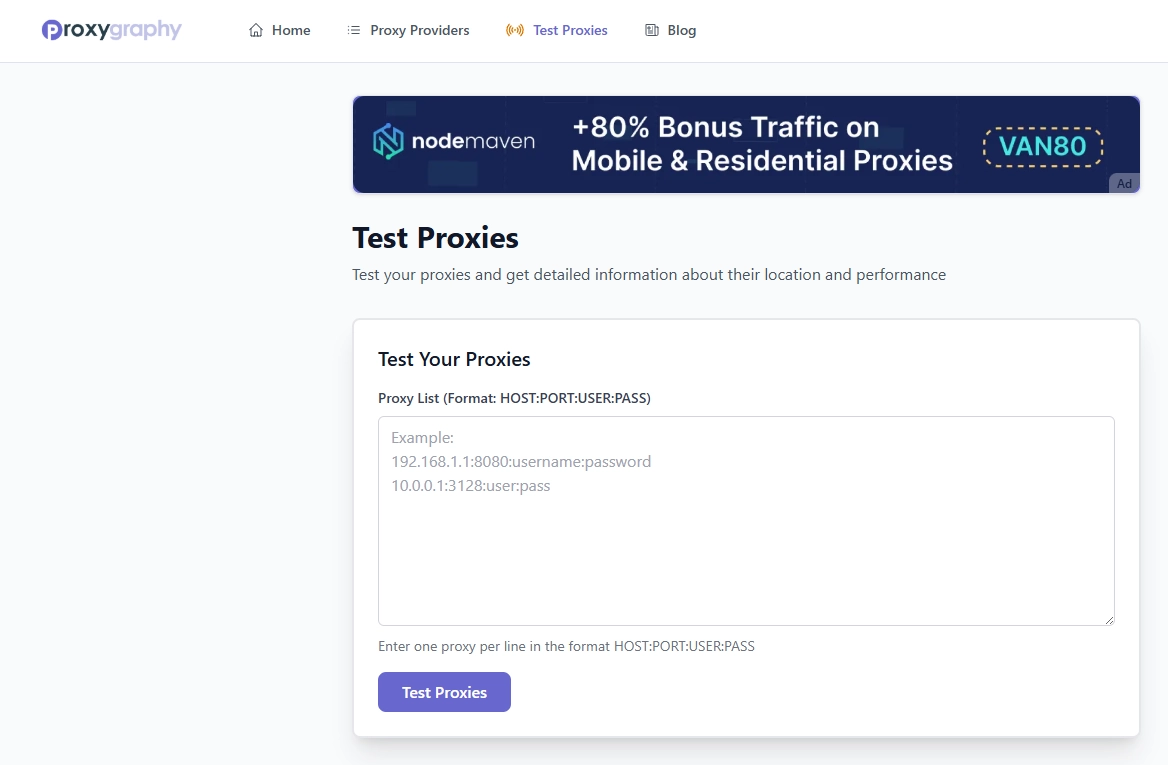Viewport: 1168px width, 765px height.
Task: Click the textarea resize handle
Action: tap(1109, 619)
